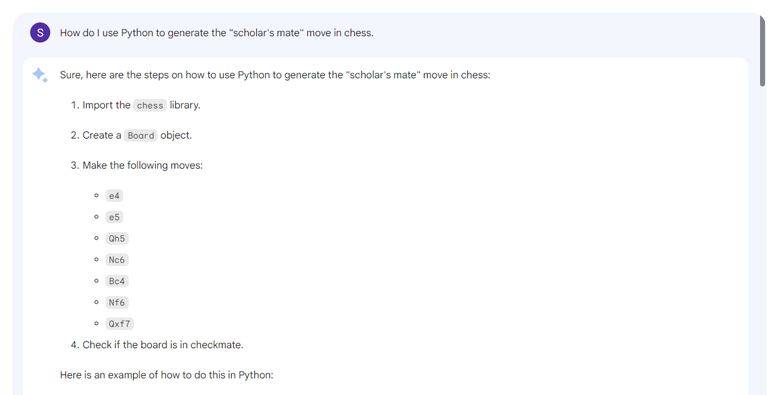The height and width of the screenshot is (395, 780).
Task: Click the inline code chip 'chess'
Action: coord(150,105)
